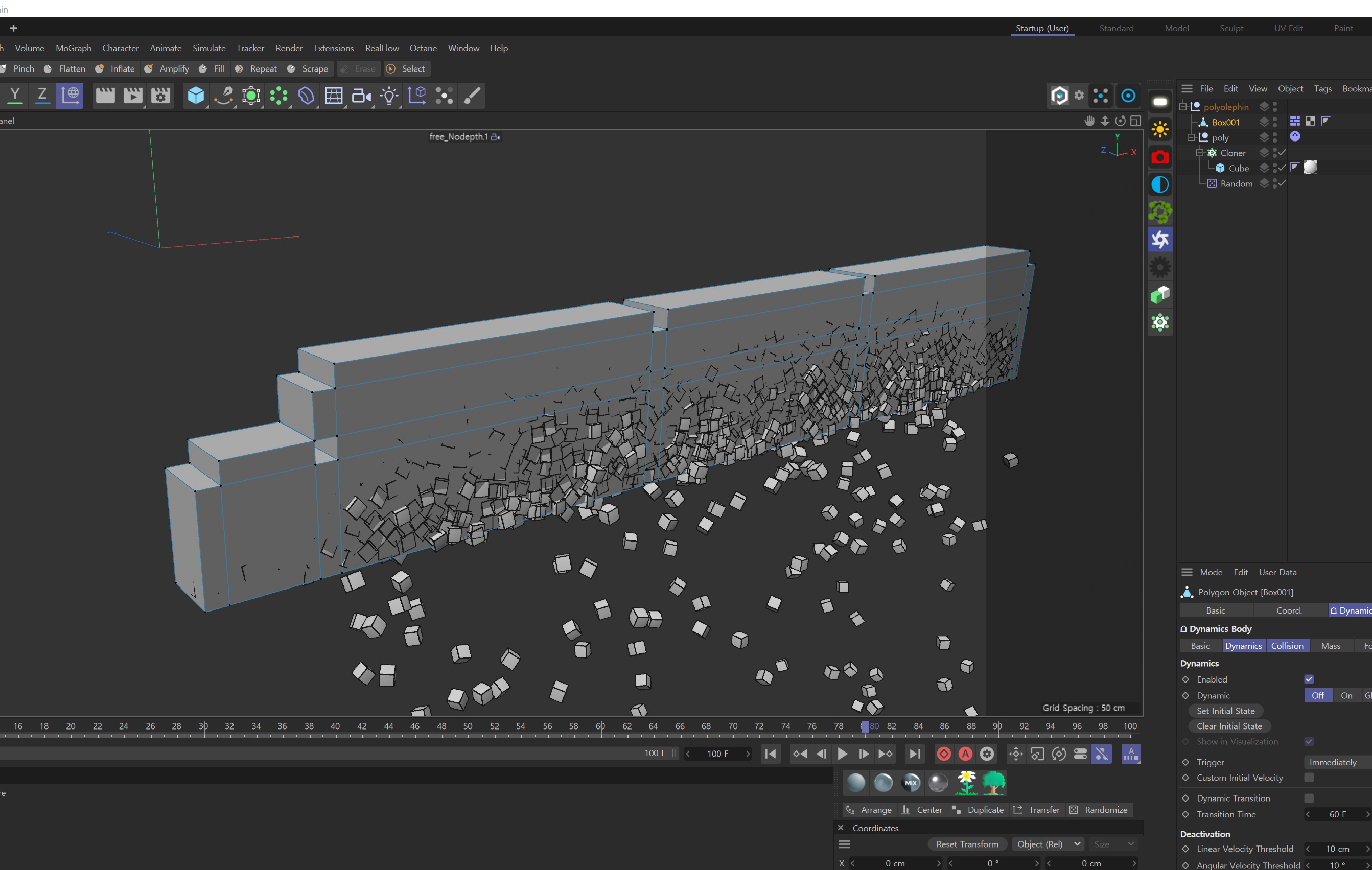Viewport: 1372px width, 870px height.
Task: Click the Reset Transform button
Action: (967, 844)
